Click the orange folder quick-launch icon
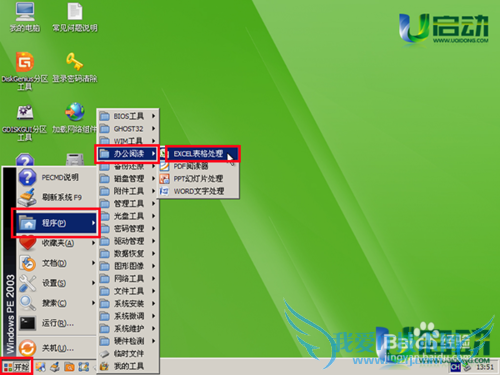Image resolution: width=500 pixels, height=375 pixels. (x=69, y=367)
